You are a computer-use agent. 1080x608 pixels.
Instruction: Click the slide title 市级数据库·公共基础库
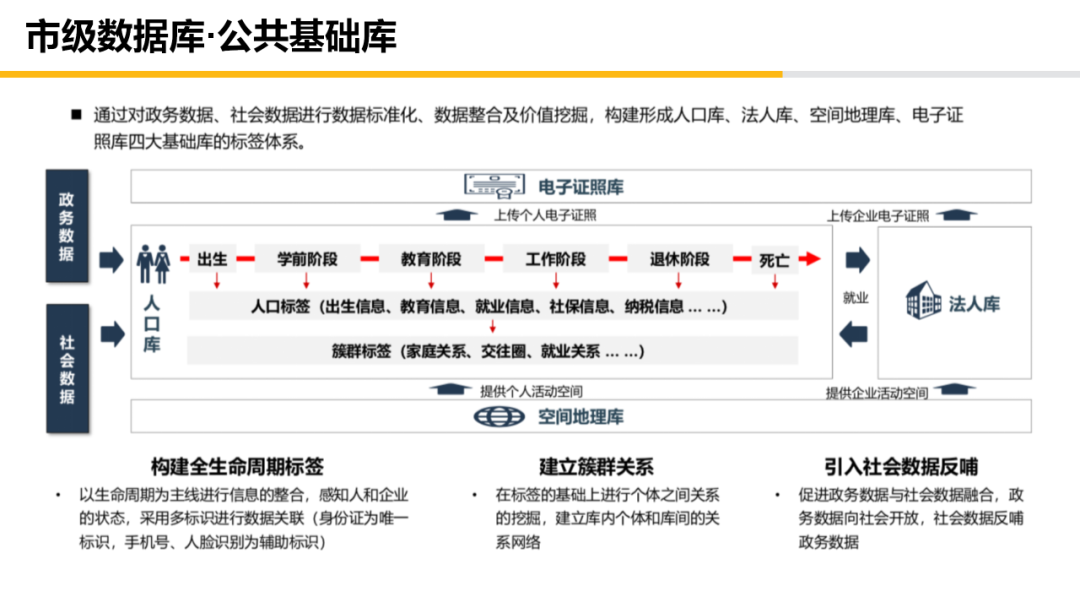(211, 36)
